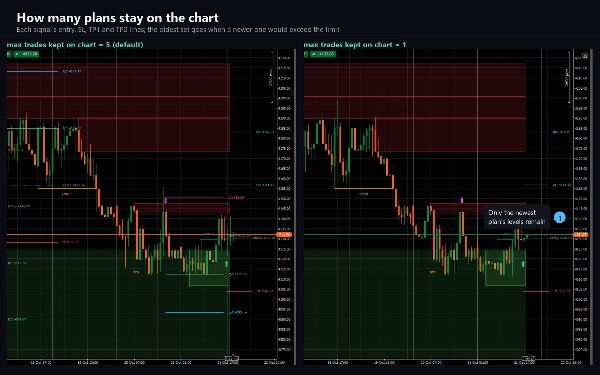Click the green up-arrow signal on the right chart
600x375 pixels.
tap(523, 264)
